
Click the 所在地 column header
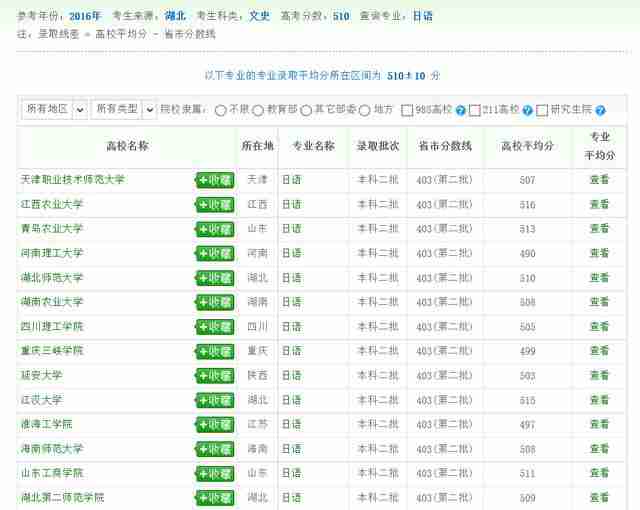pos(258,146)
